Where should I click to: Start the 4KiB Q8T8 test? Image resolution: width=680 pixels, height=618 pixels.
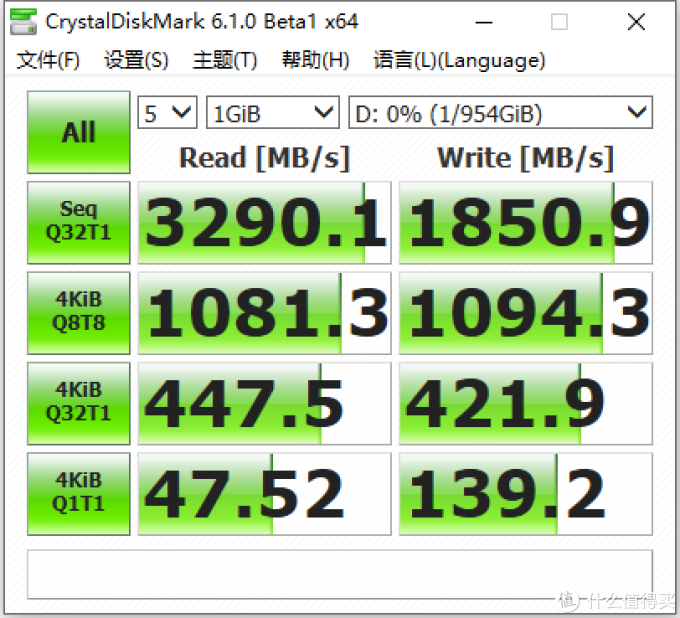click(x=78, y=313)
